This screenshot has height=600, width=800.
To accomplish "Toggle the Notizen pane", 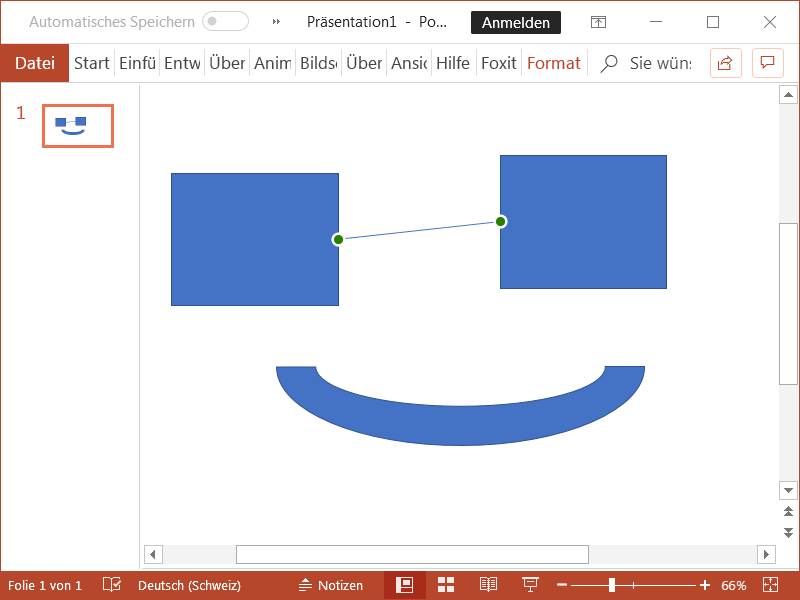I will click(x=331, y=585).
